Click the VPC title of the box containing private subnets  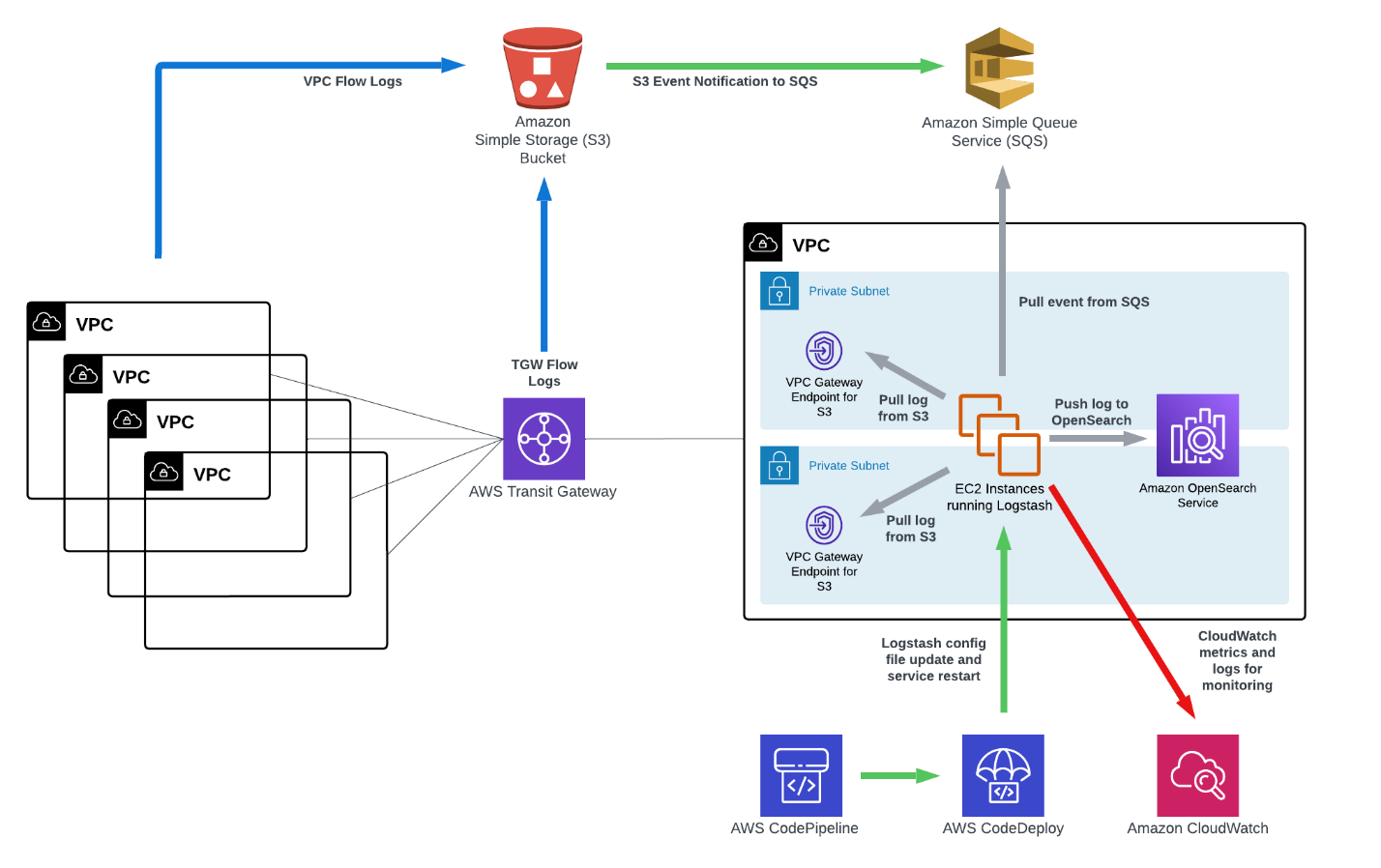(811, 246)
